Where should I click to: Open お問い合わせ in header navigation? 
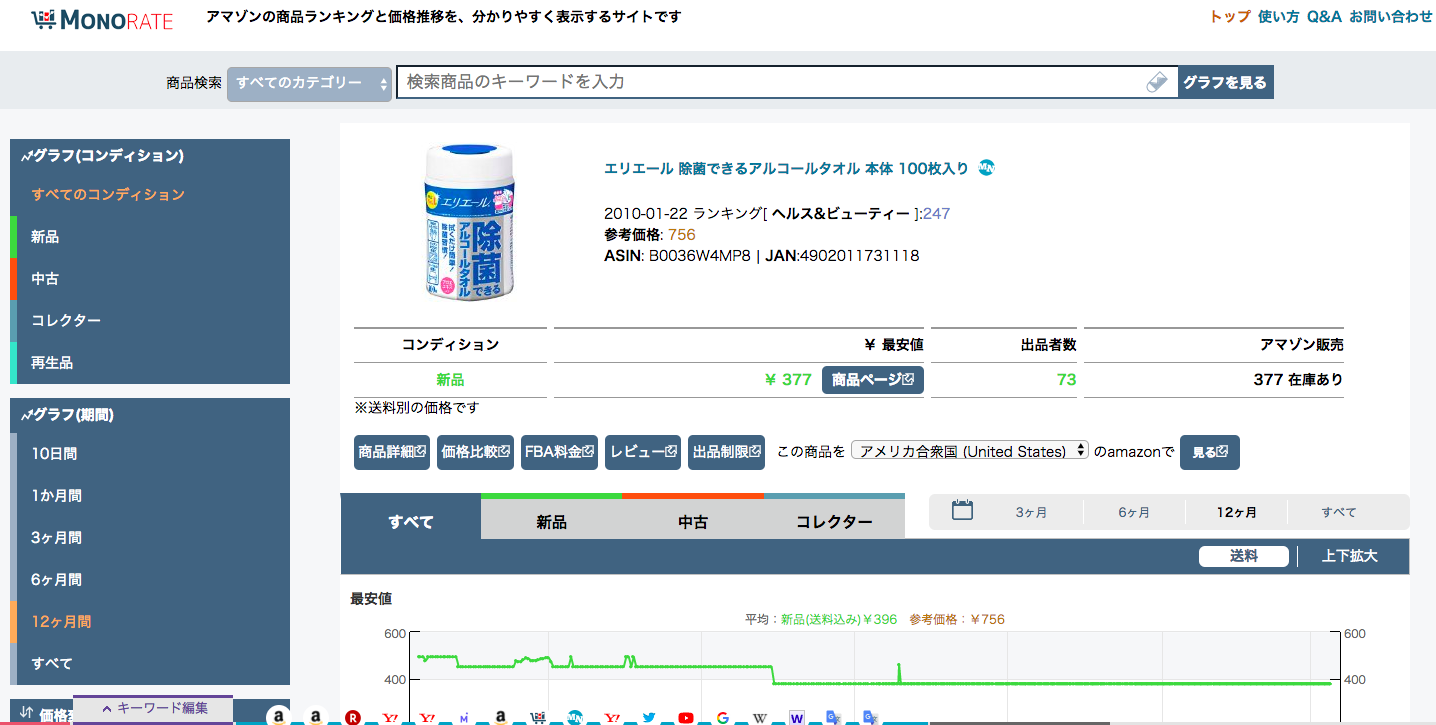[x=1391, y=16]
